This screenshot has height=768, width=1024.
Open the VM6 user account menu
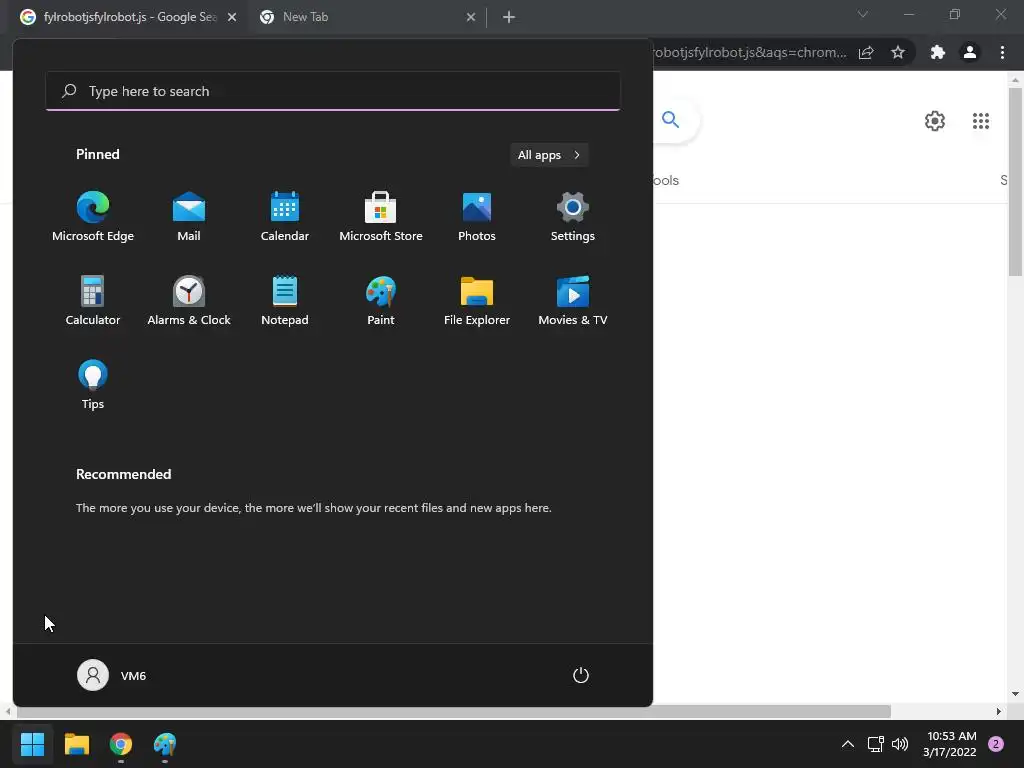(x=112, y=675)
